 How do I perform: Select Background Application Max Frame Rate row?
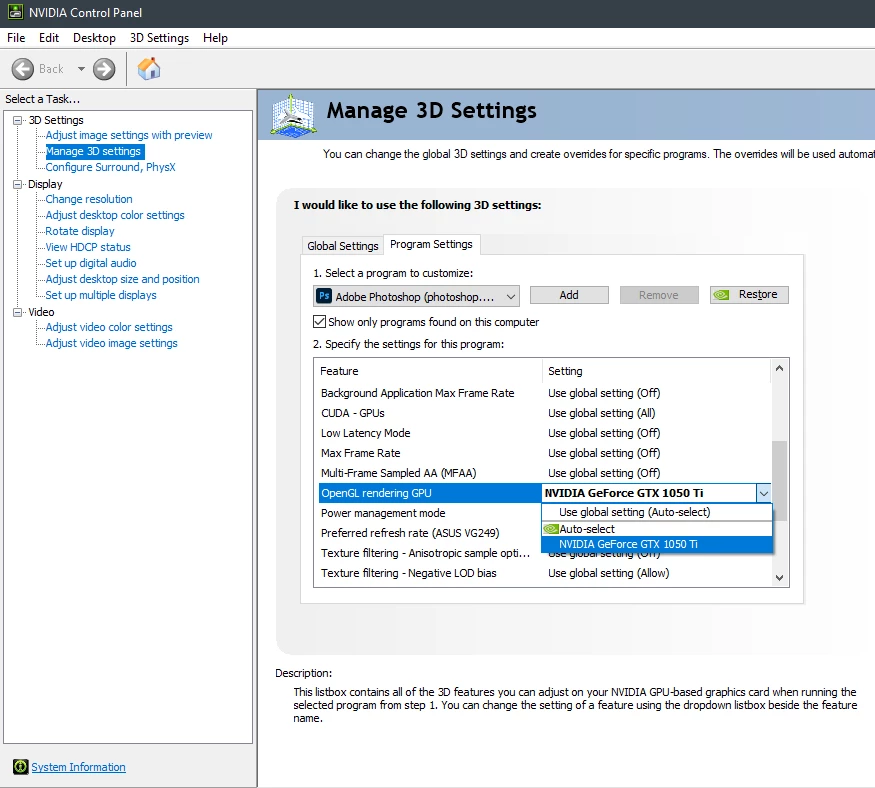click(x=545, y=393)
